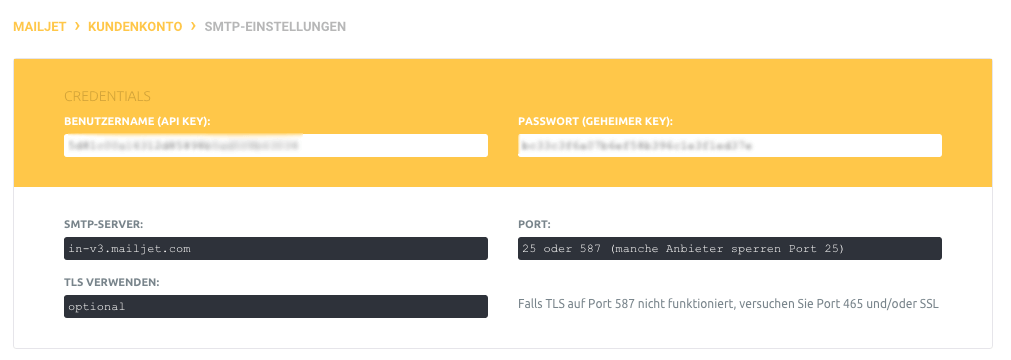The height and width of the screenshot is (360, 1011).
Task: Click the blurred secret key value text
Action: (x=635, y=146)
